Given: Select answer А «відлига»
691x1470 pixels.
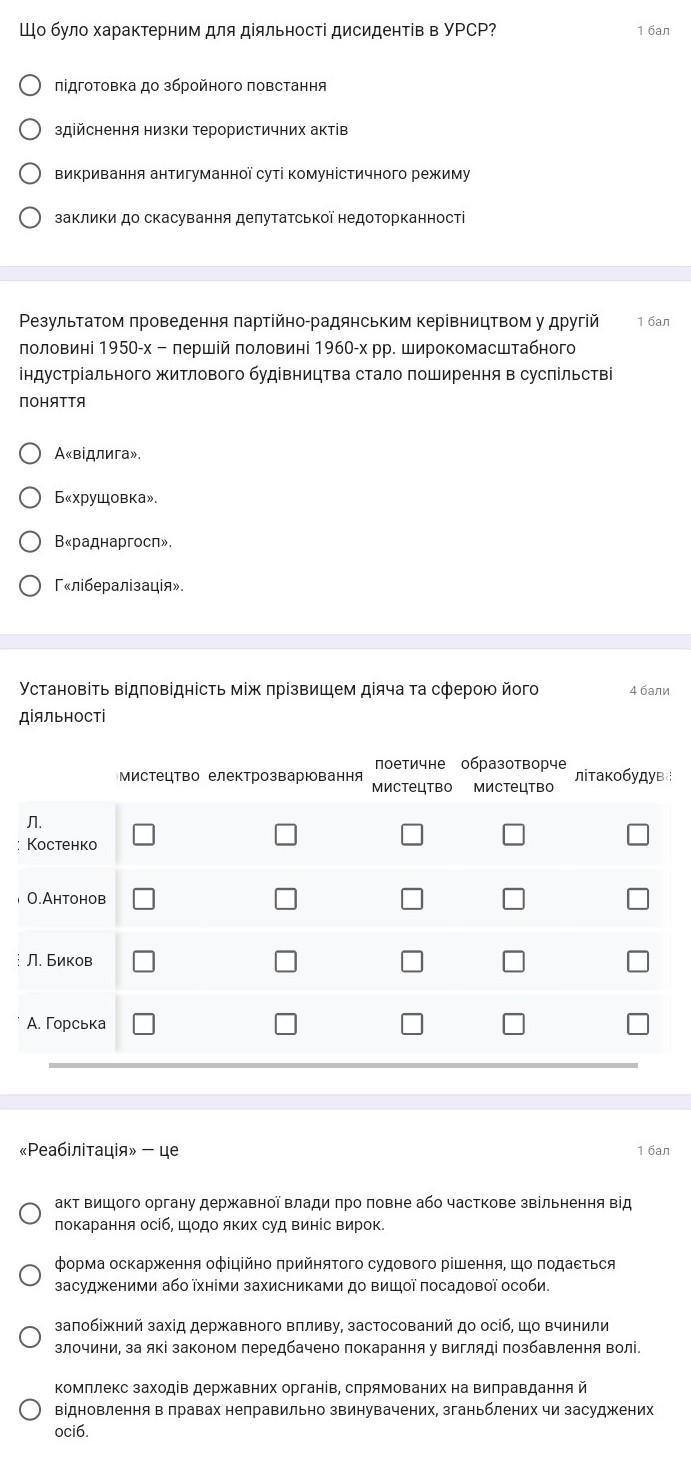Looking at the screenshot, I should pyautogui.click(x=31, y=454).
